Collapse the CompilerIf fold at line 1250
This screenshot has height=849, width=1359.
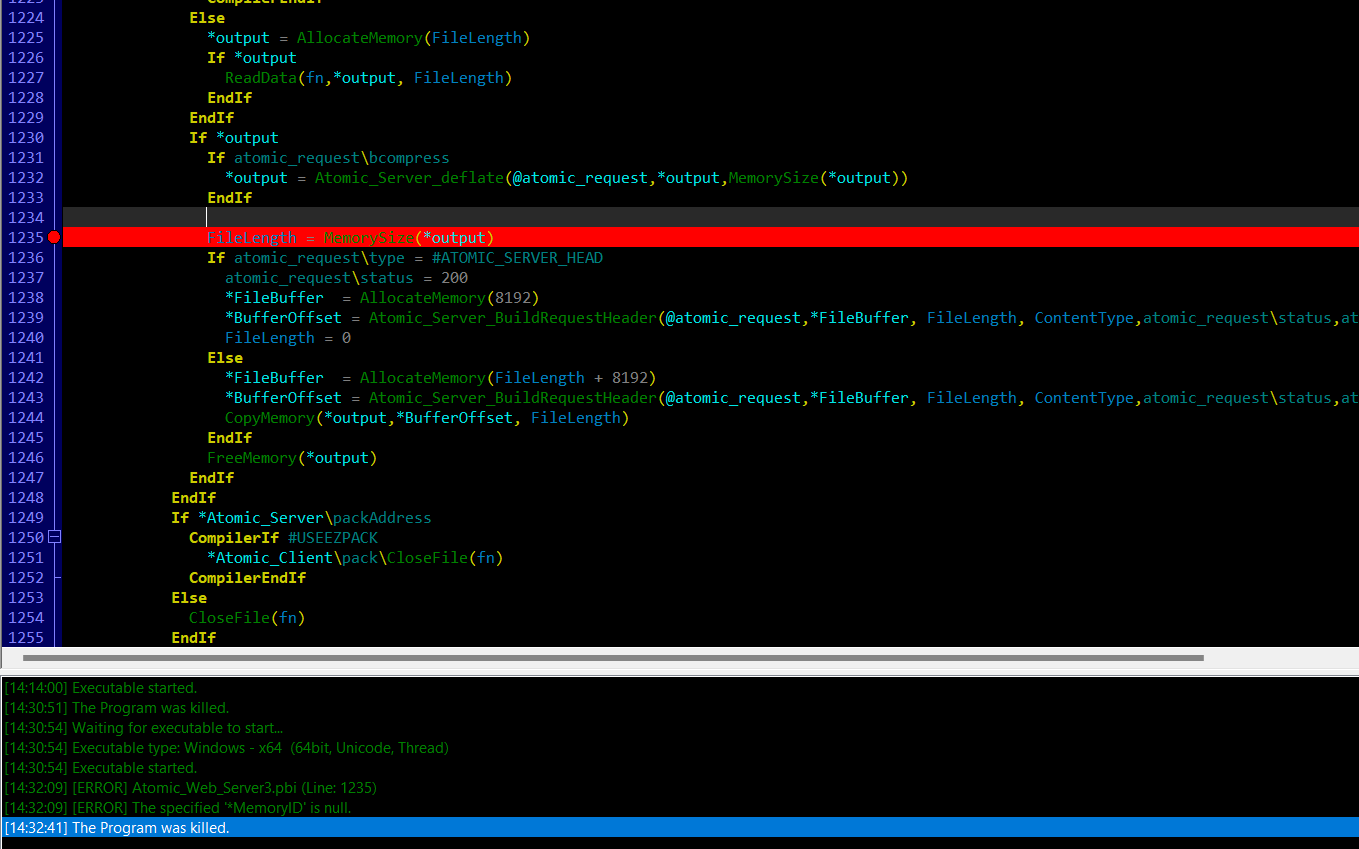point(54,537)
